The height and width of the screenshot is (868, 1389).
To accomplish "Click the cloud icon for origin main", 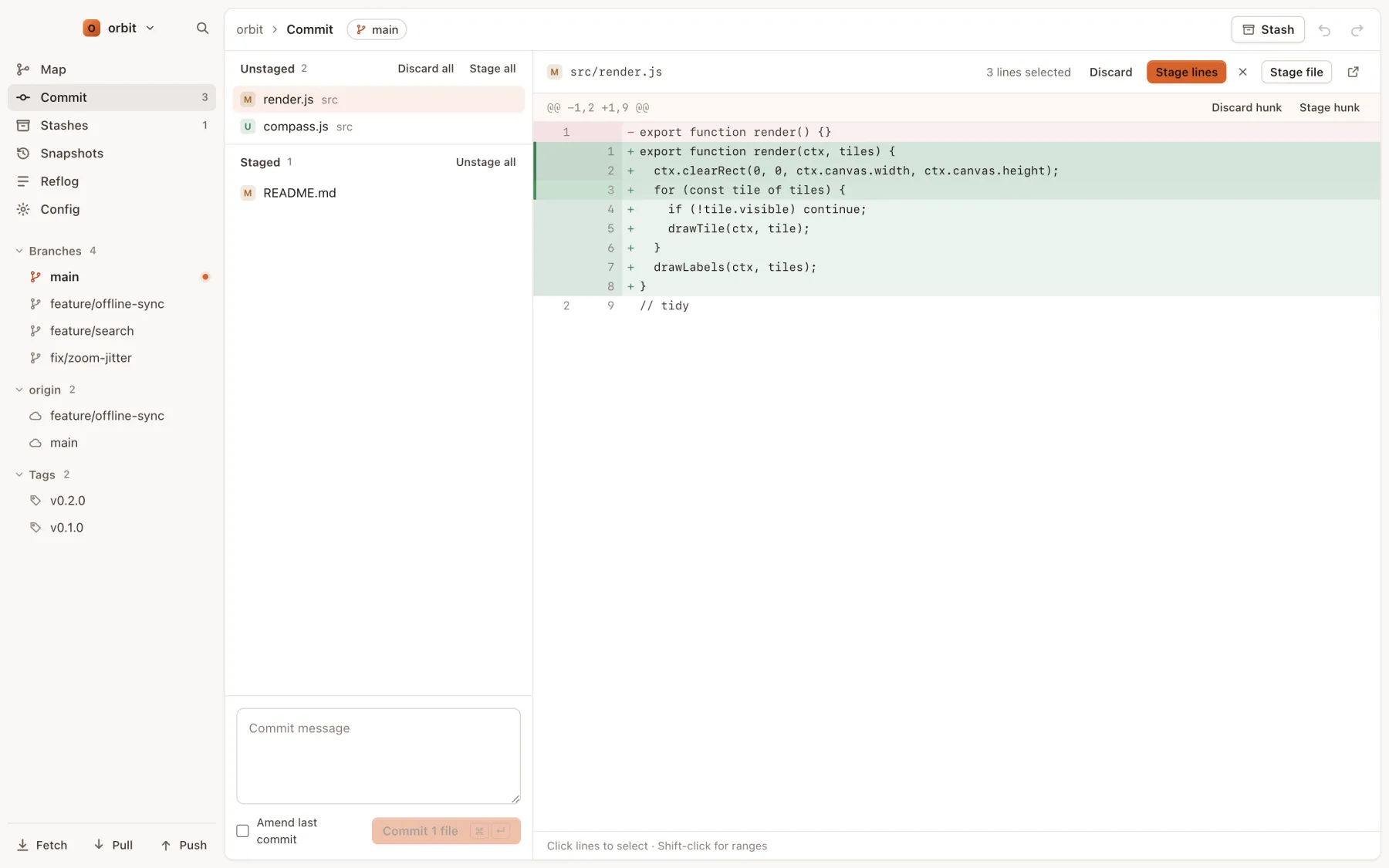I will (35, 443).
